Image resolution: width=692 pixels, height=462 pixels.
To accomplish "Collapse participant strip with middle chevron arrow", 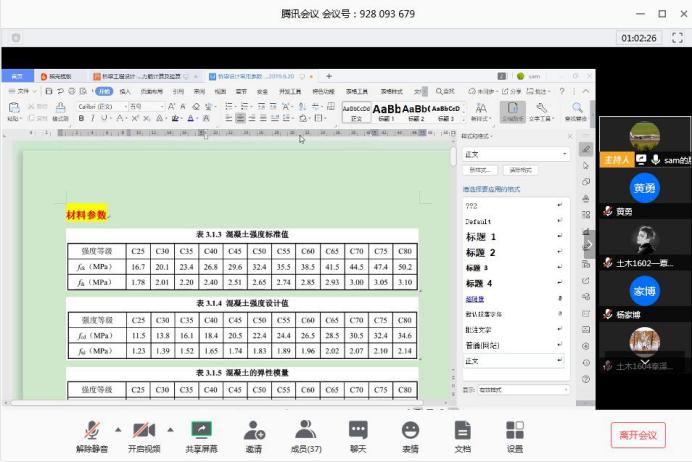I will (589, 243).
